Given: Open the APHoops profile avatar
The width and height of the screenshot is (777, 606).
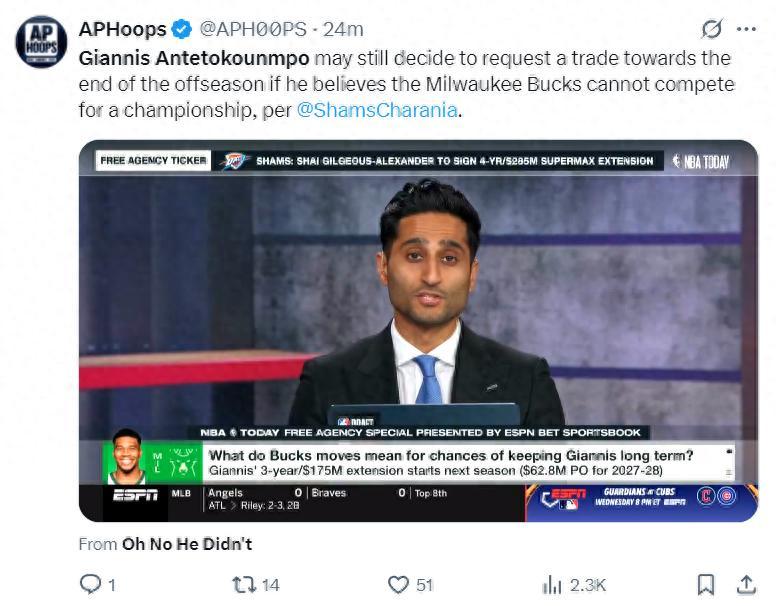Looking at the screenshot, I should pos(41,42).
